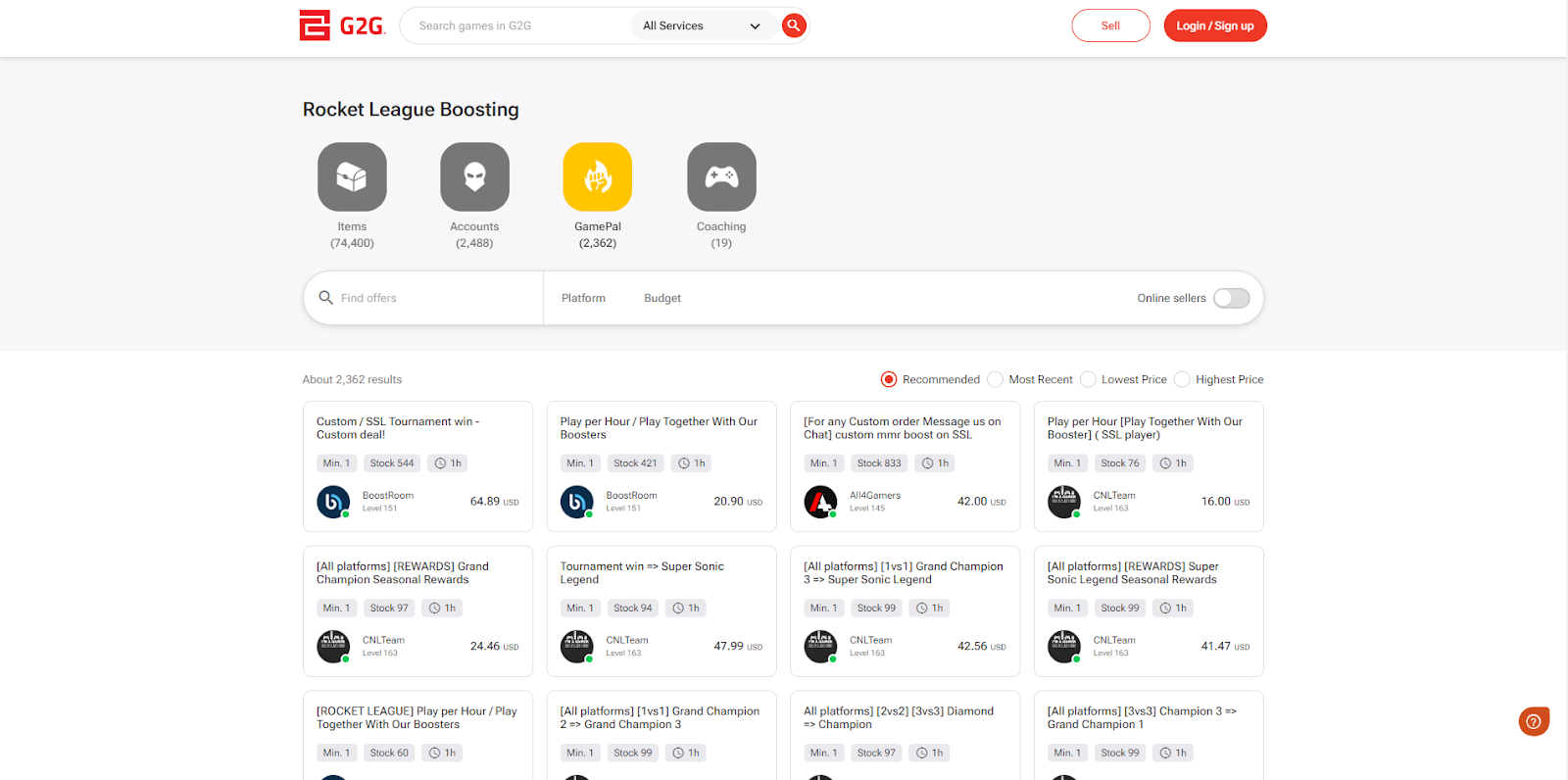Click the About 2,362 results text
1568x780 pixels.
click(x=352, y=379)
